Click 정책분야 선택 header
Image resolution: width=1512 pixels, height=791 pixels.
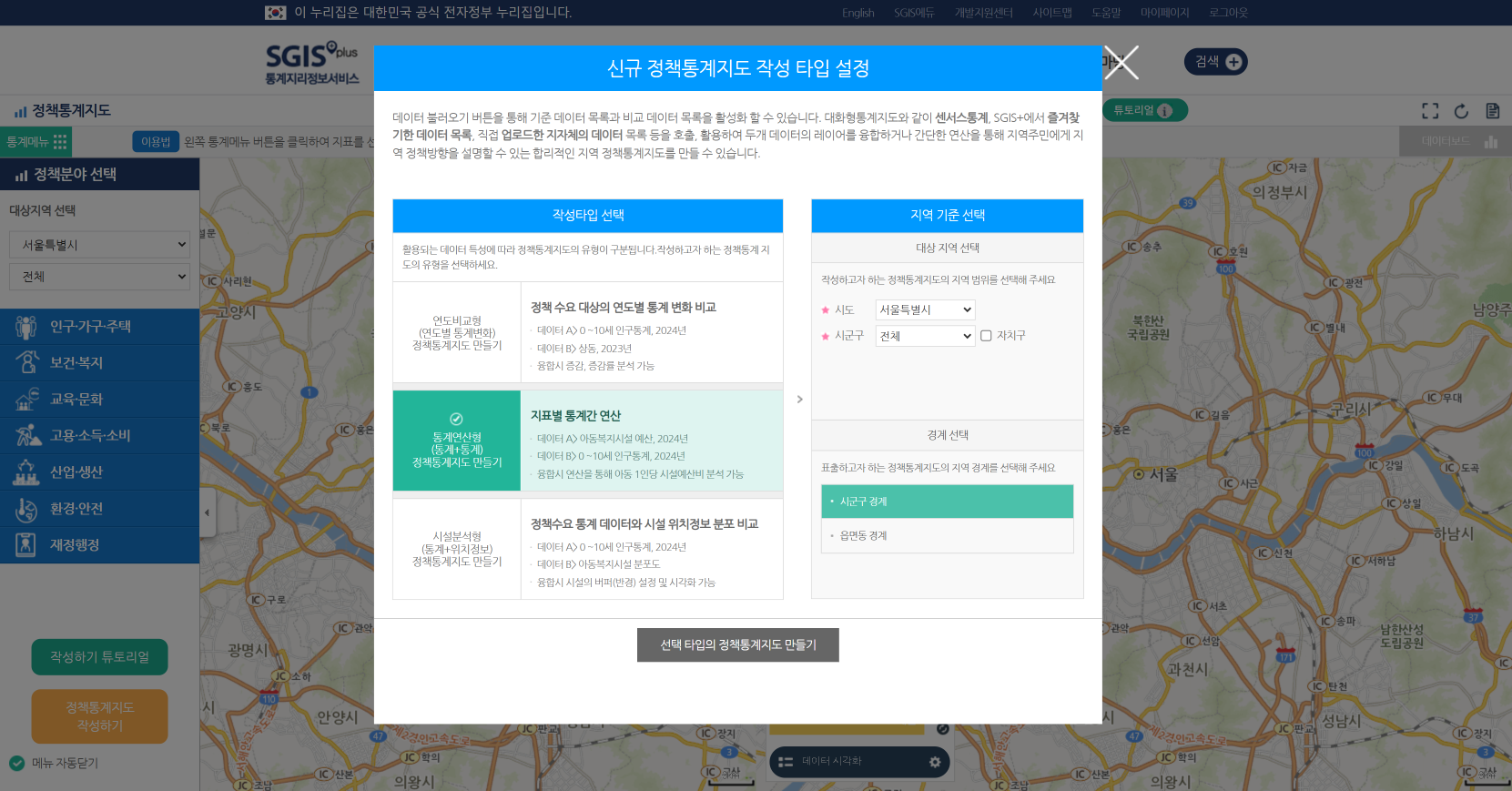pos(99,174)
